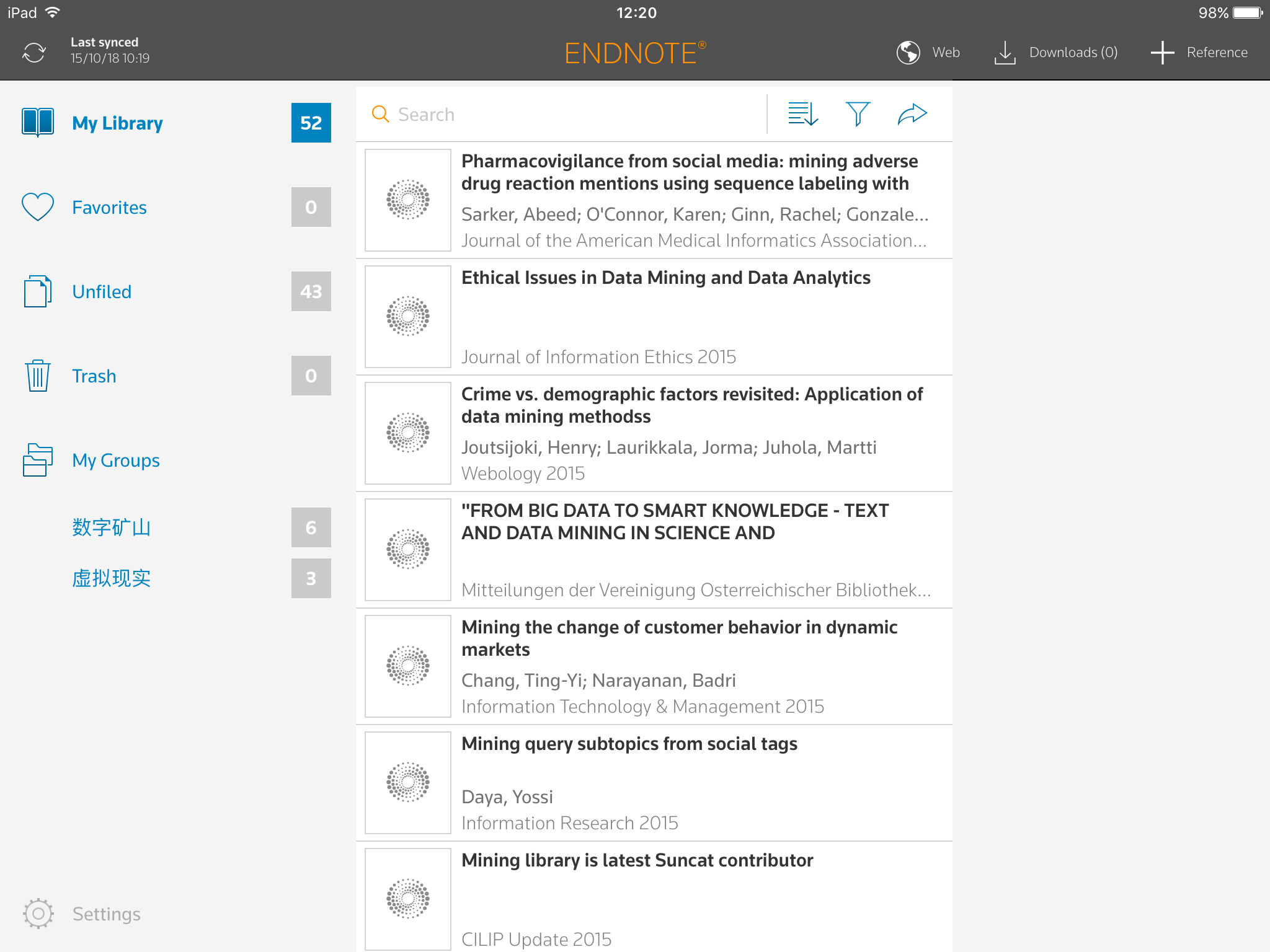Screen dimensions: 1270x952
Task: Add new Reference plus icon
Action: [x=1162, y=53]
